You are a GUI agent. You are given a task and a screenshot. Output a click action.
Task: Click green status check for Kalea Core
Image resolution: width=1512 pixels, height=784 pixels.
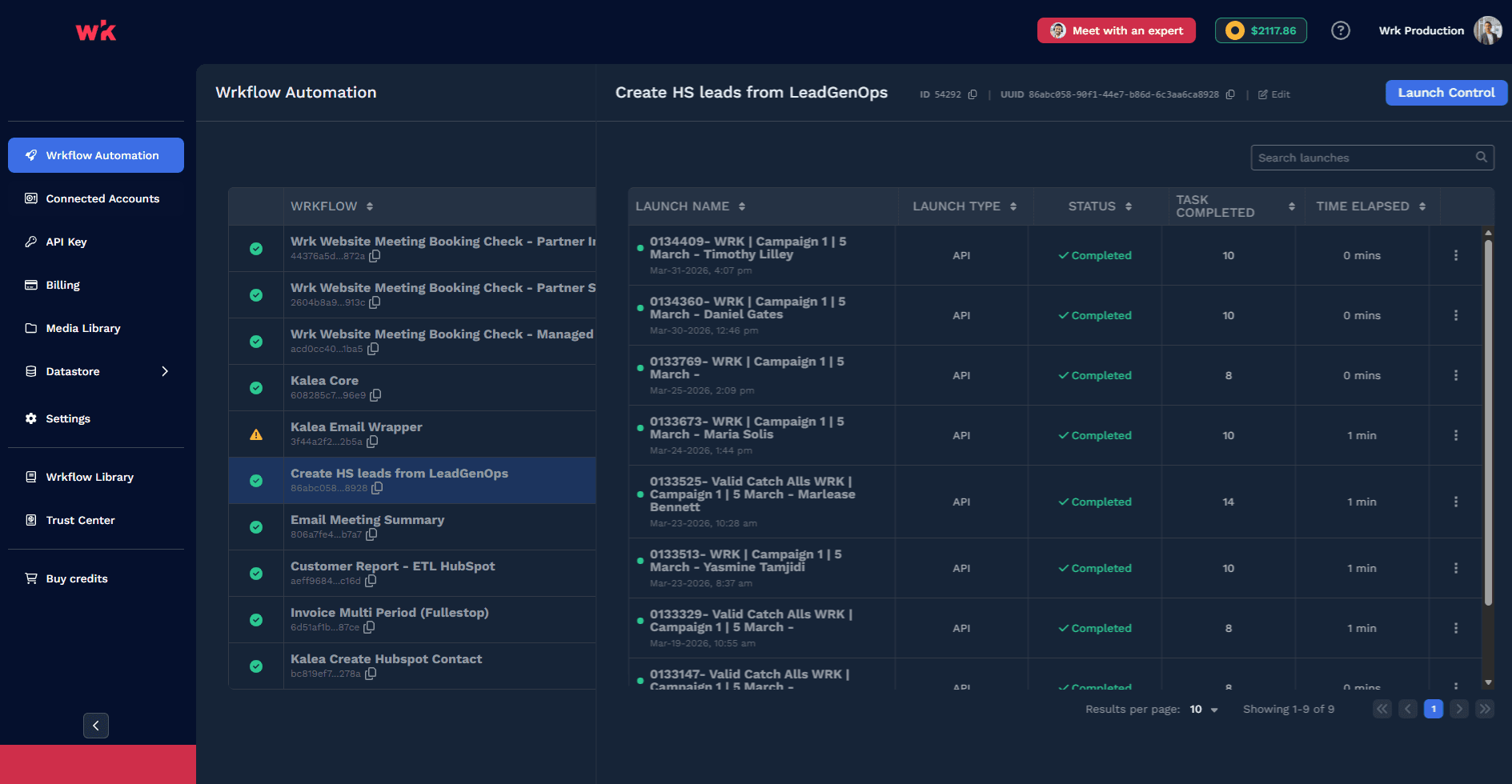pos(256,388)
